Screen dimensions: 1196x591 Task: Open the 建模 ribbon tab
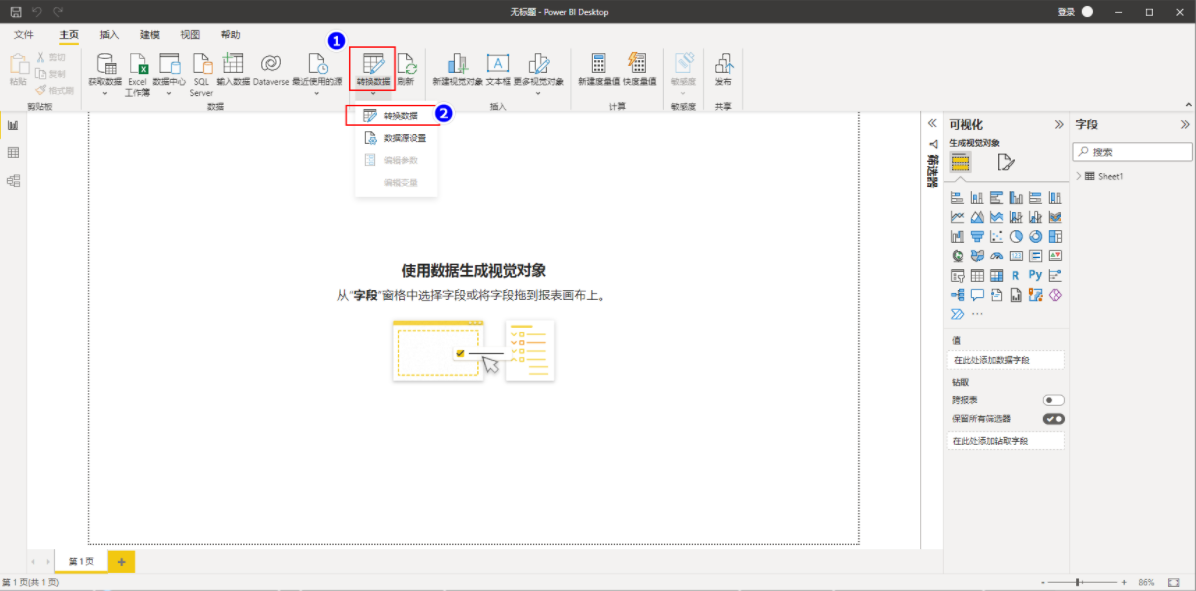point(150,34)
